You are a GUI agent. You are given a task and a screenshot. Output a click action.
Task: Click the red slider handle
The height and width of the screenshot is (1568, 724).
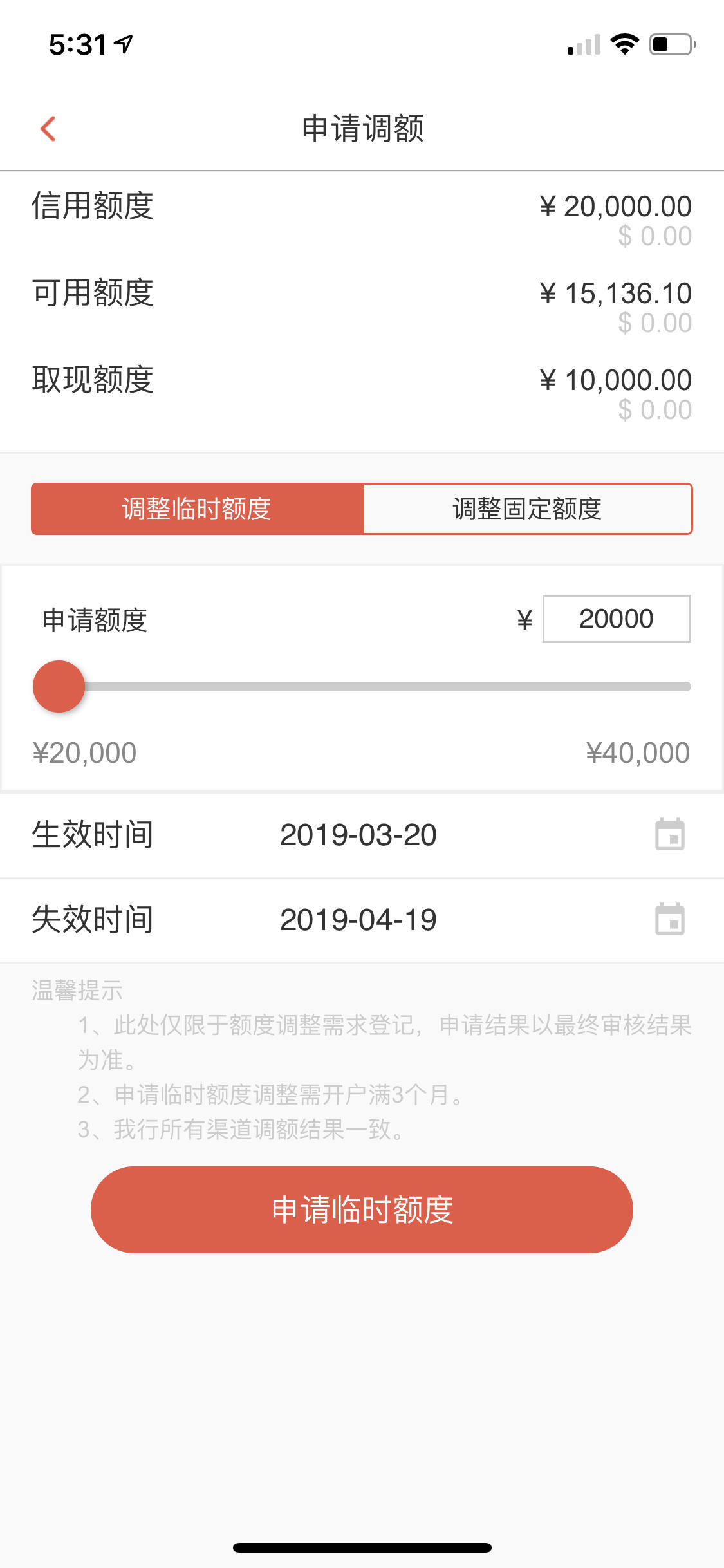[x=59, y=686]
